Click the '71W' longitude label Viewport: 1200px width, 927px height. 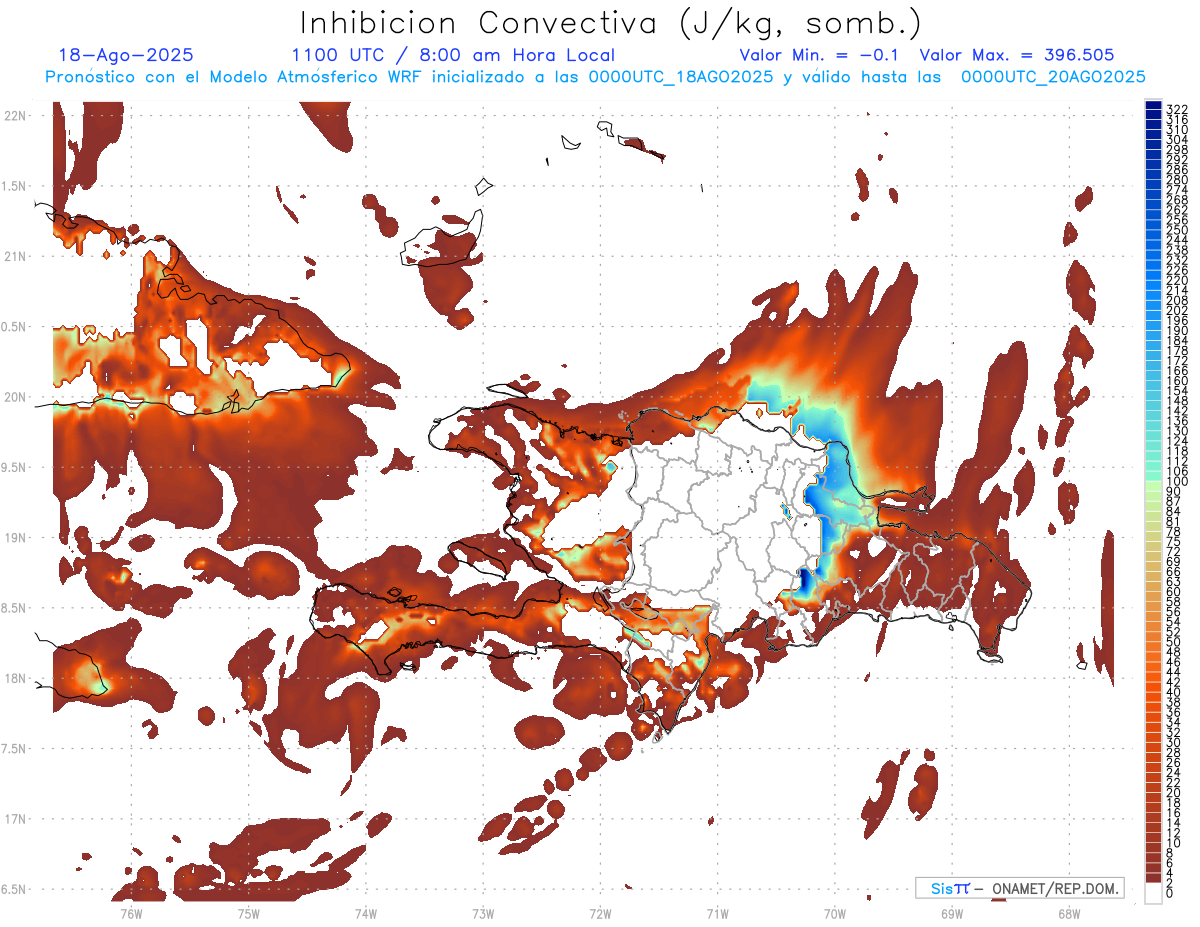click(x=717, y=913)
